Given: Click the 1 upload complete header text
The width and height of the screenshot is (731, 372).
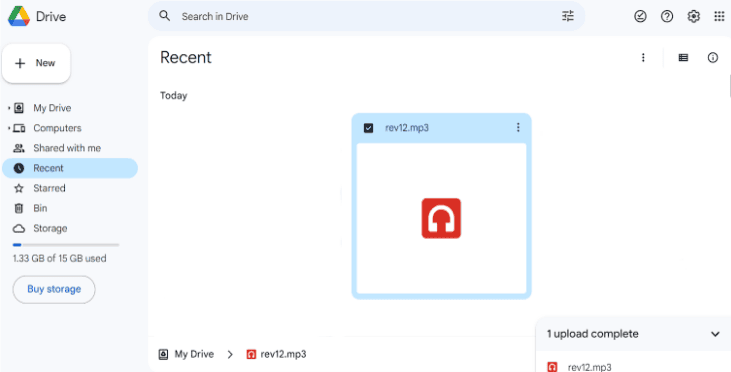Looking at the screenshot, I should coord(593,334).
